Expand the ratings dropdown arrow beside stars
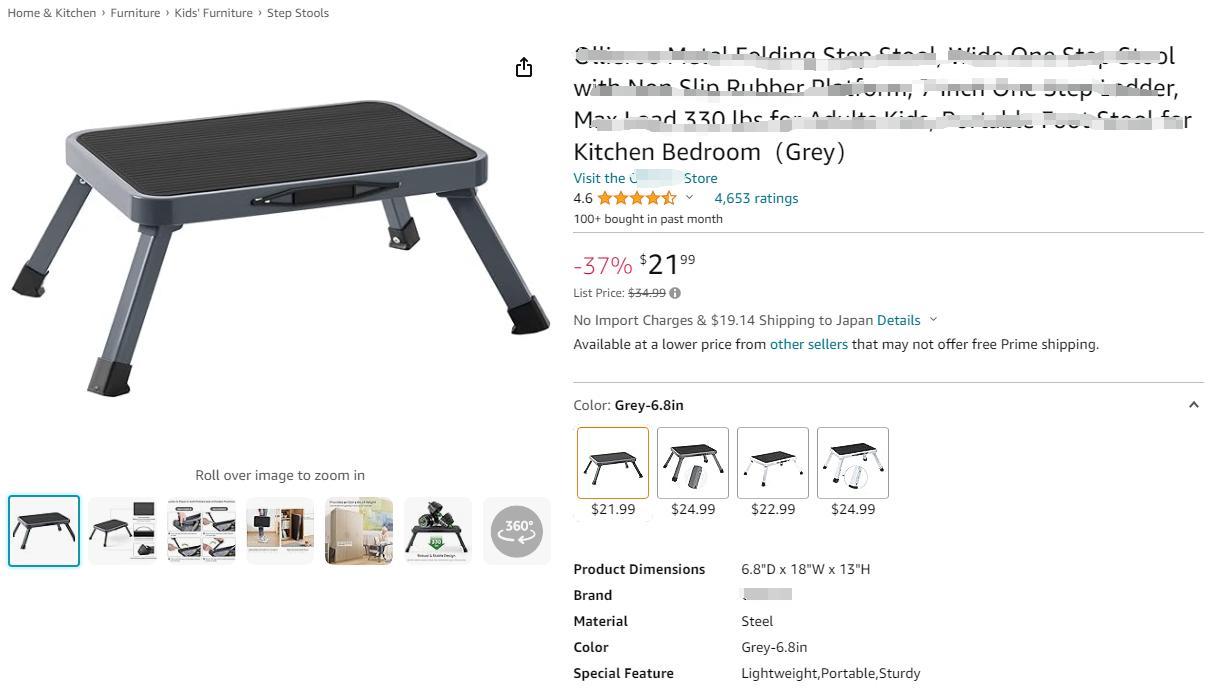Screen dimensions: 1211x689 pyautogui.click(x=689, y=197)
